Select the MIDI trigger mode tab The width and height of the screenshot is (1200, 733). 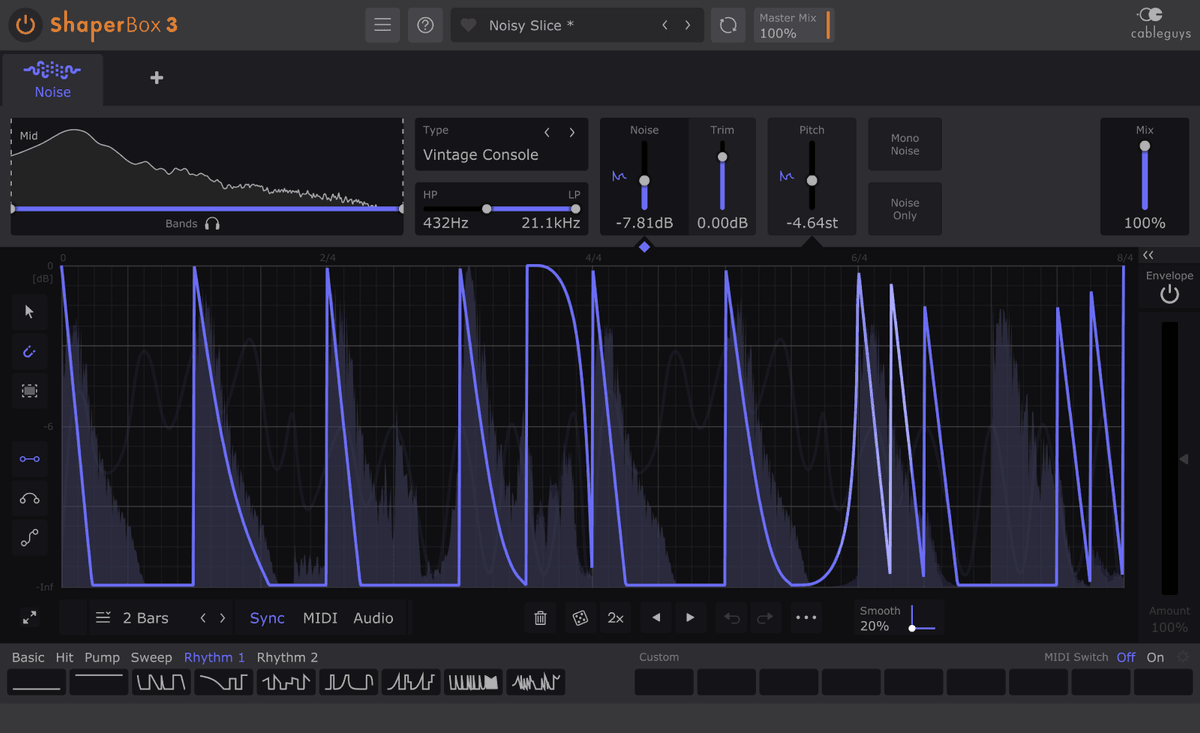(320, 618)
